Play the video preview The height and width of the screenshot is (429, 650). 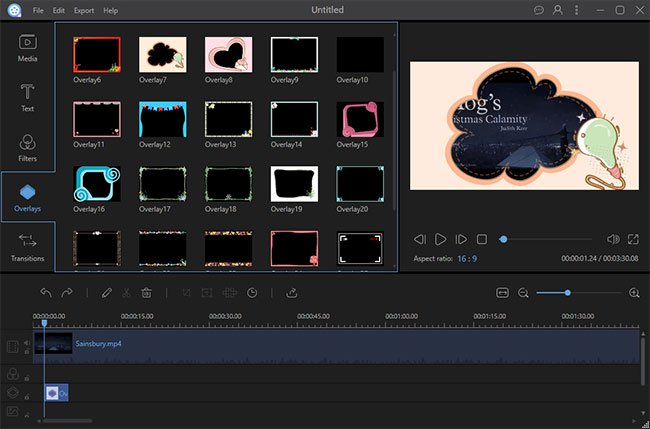pos(440,239)
